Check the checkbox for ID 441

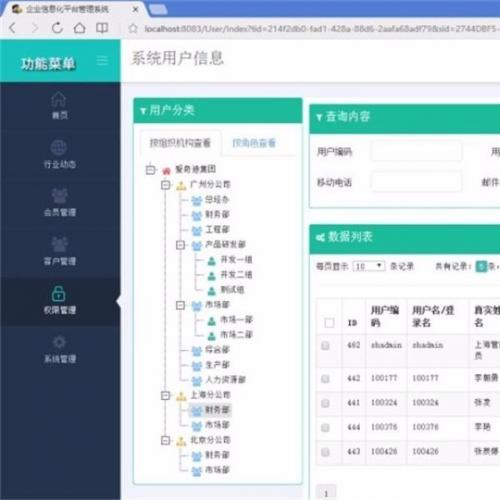tap(325, 403)
